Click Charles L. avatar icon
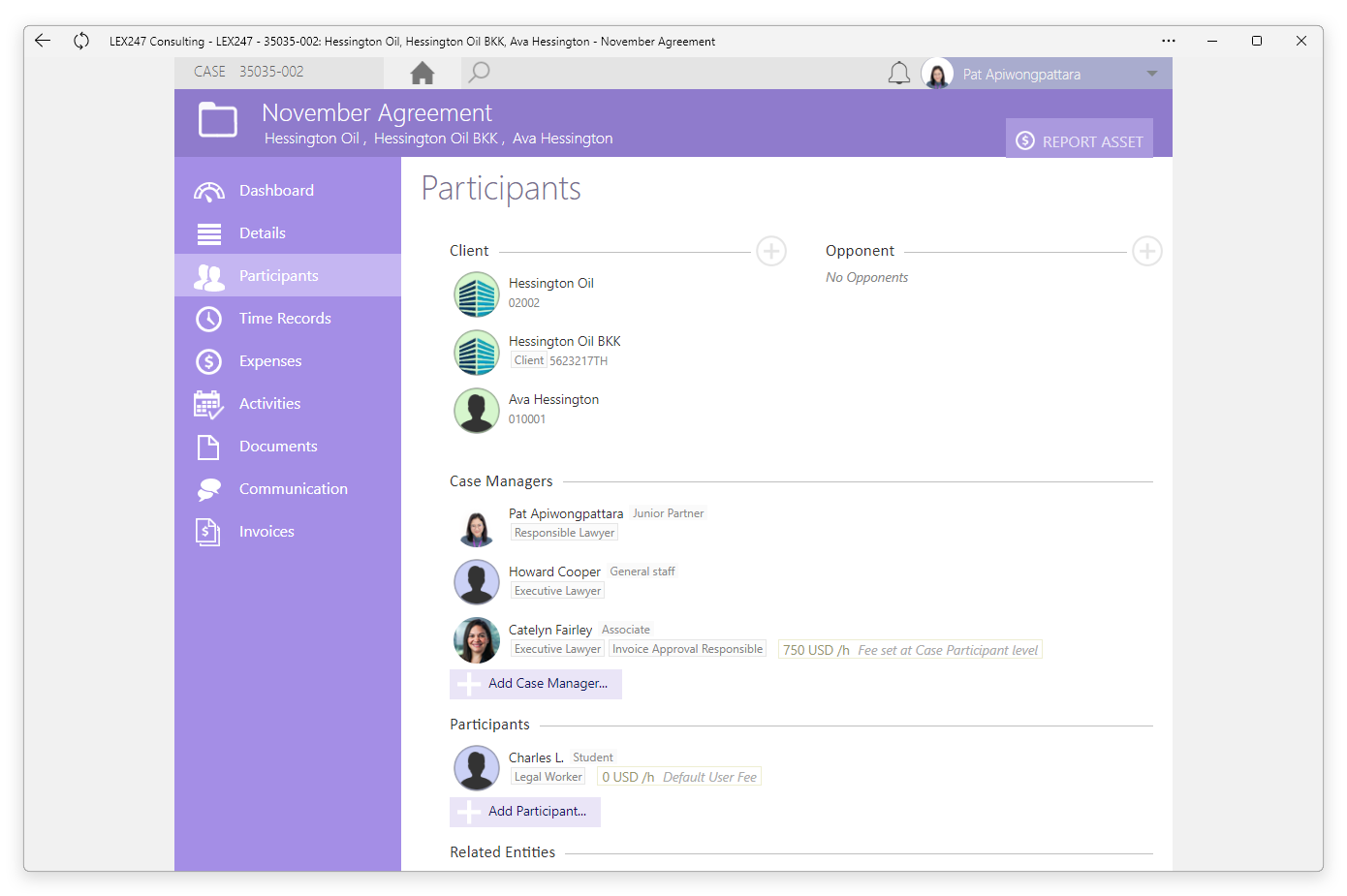 477,769
